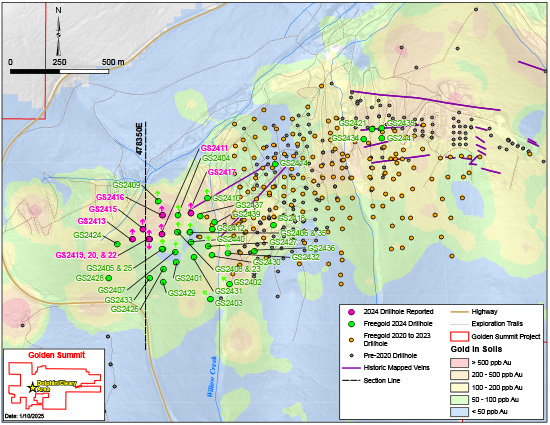Click the Gold in Soils legend heading
Viewport: 550px width, 425px height.
pyautogui.click(x=476, y=350)
